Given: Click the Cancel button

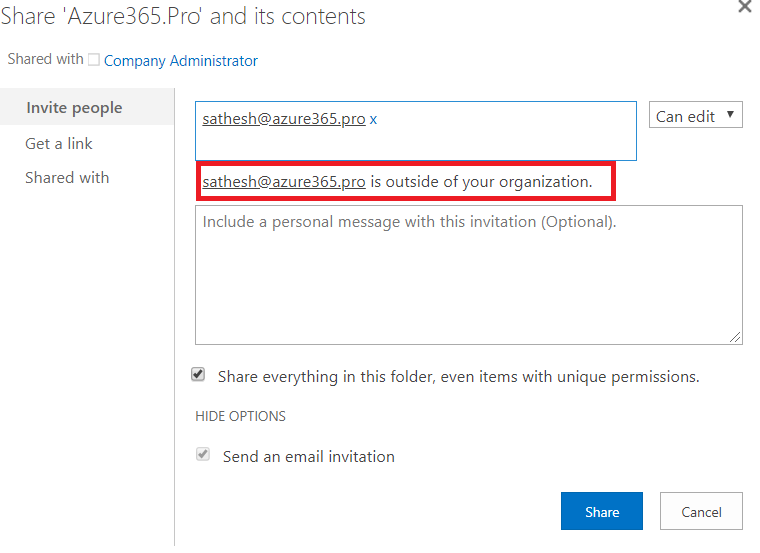Looking at the screenshot, I should pyautogui.click(x=701, y=511).
